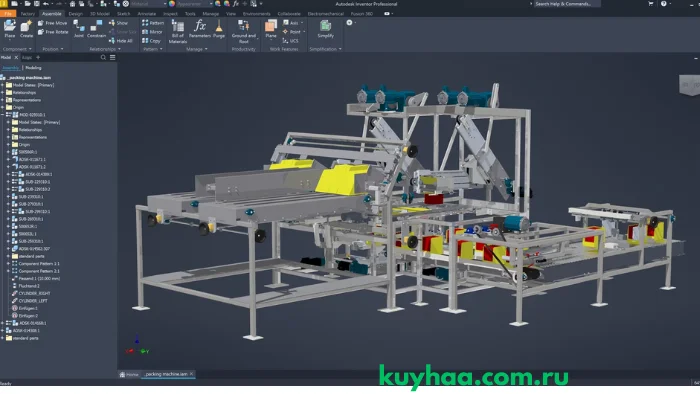Image resolution: width=700 pixels, height=394 pixels.
Task: Switch to the Design ribbon tab
Action: click(x=75, y=14)
